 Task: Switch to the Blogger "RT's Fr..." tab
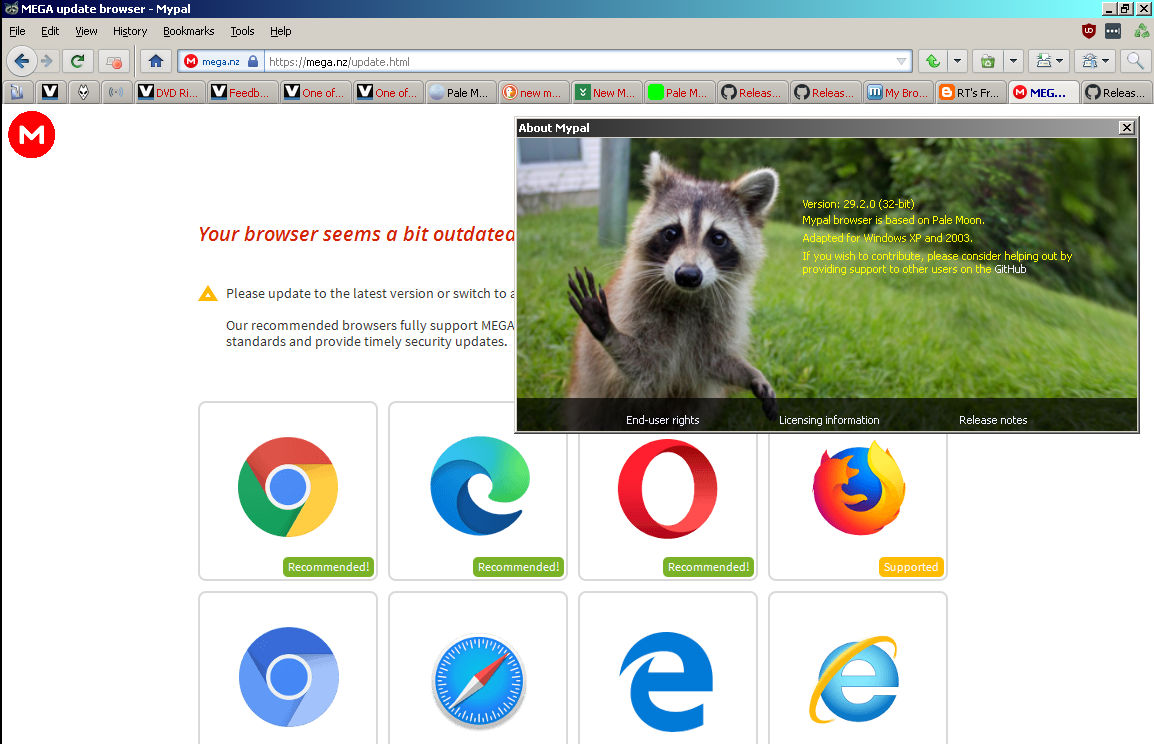(x=971, y=92)
